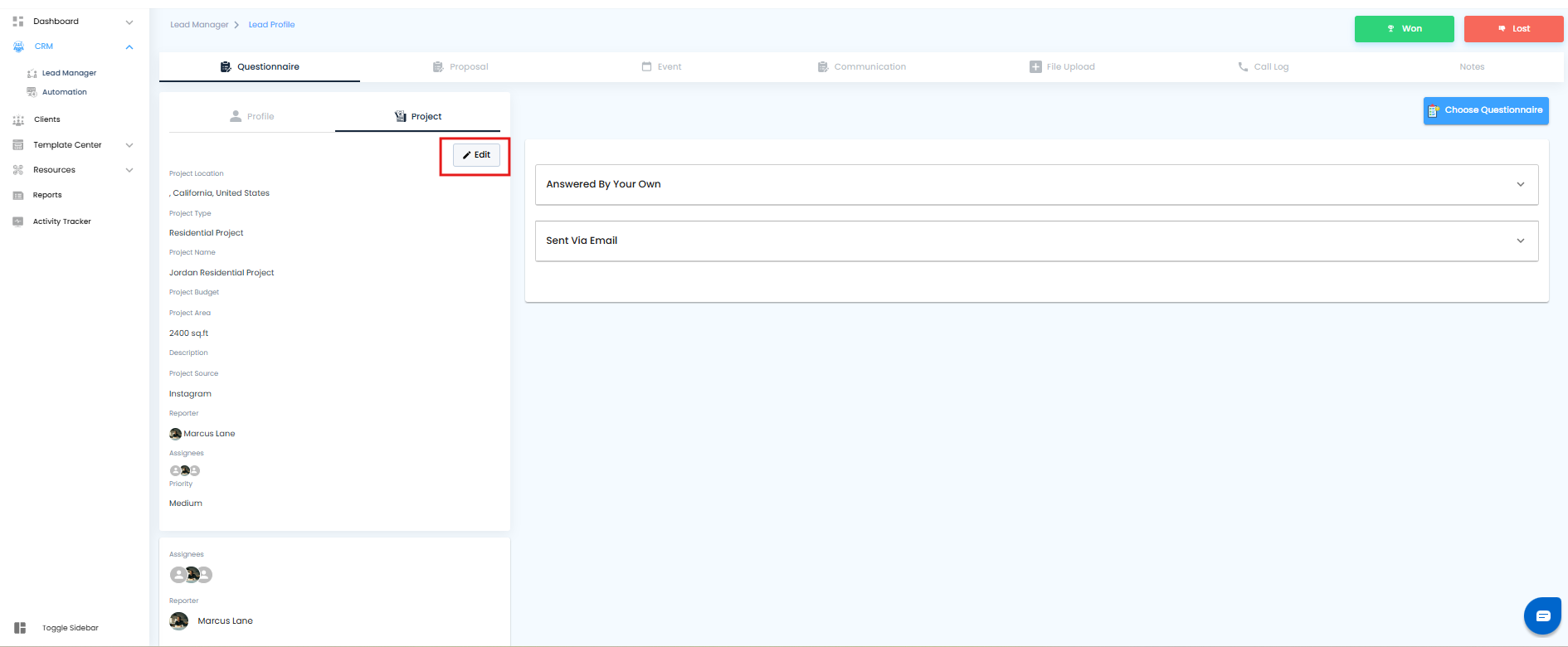The height and width of the screenshot is (647, 1568).
Task: Open the chat widget bubble
Action: 1542,616
